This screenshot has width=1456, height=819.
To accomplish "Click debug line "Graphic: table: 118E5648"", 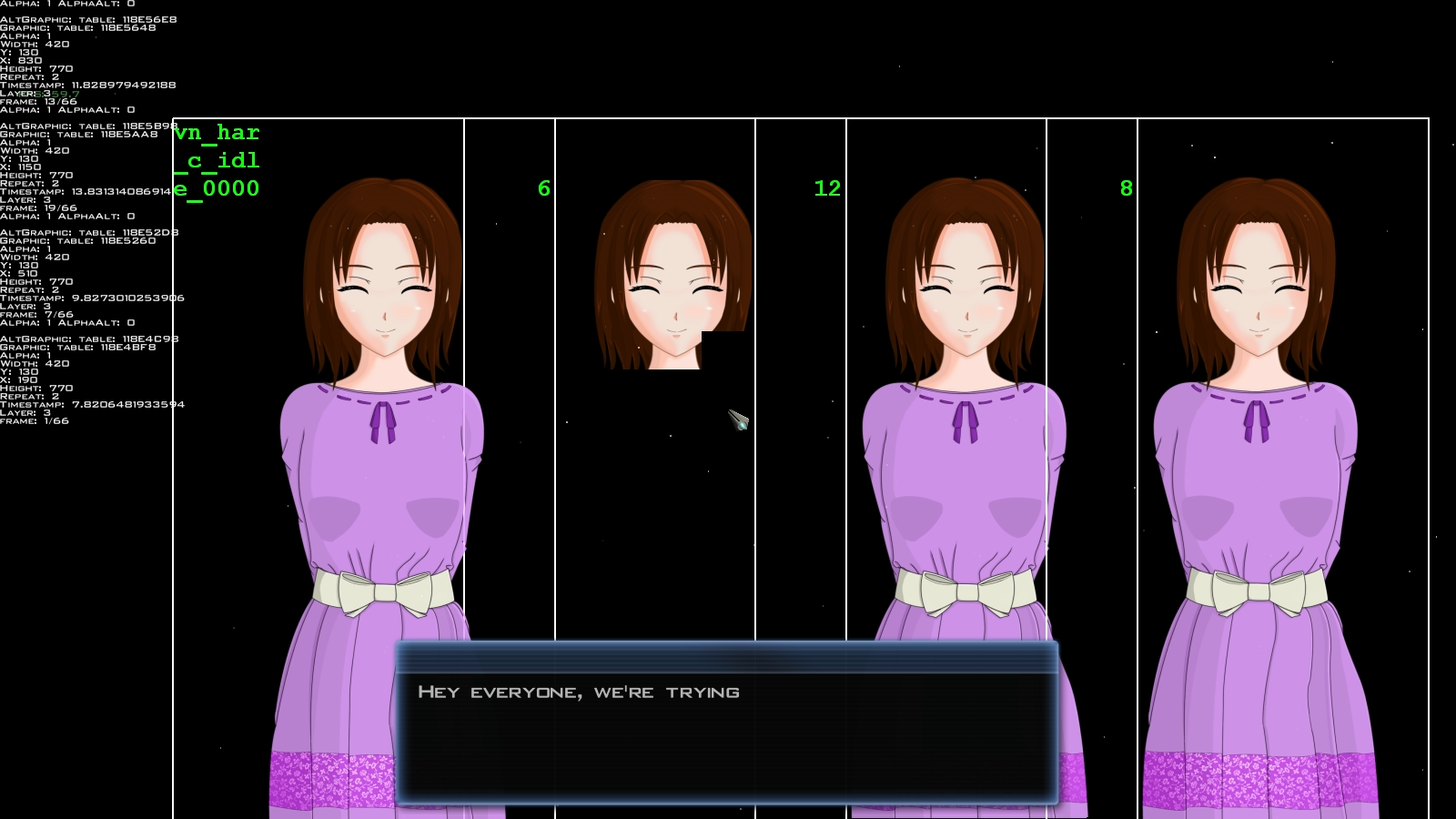I will click(x=78, y=28).
